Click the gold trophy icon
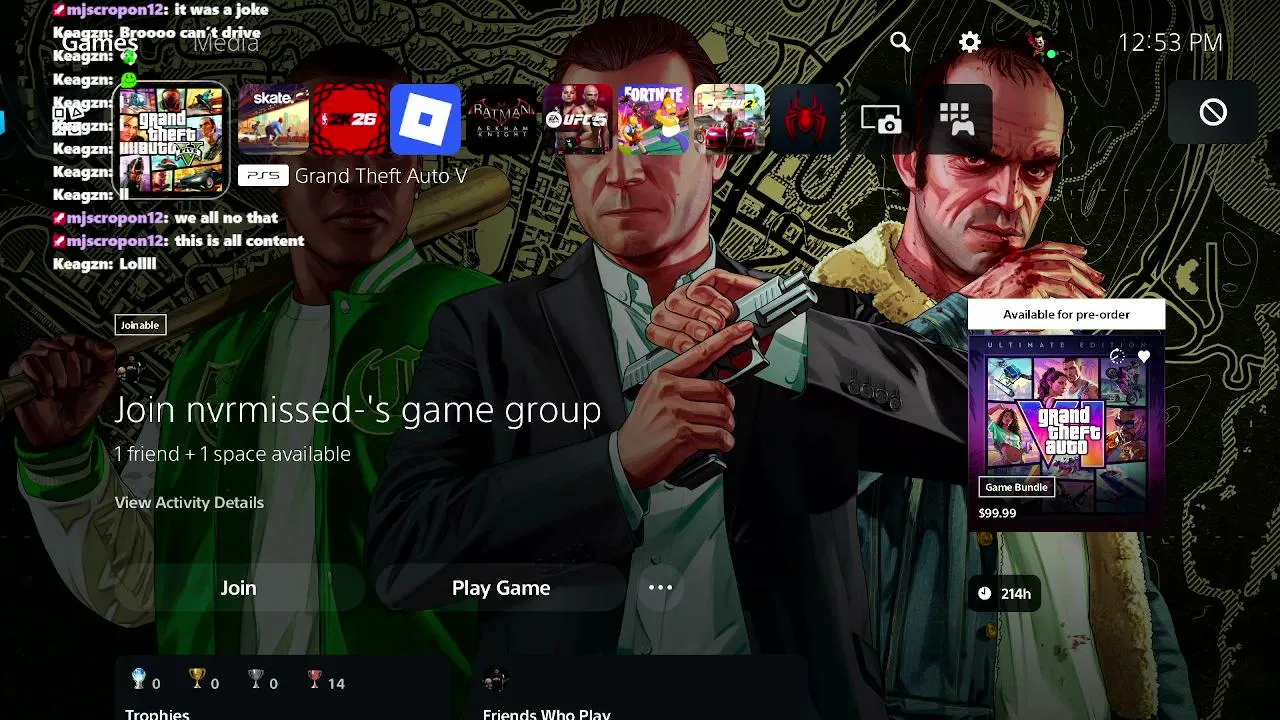This screenshot has height=720, width=1280. pyautogui.click(x=197, y=680)
